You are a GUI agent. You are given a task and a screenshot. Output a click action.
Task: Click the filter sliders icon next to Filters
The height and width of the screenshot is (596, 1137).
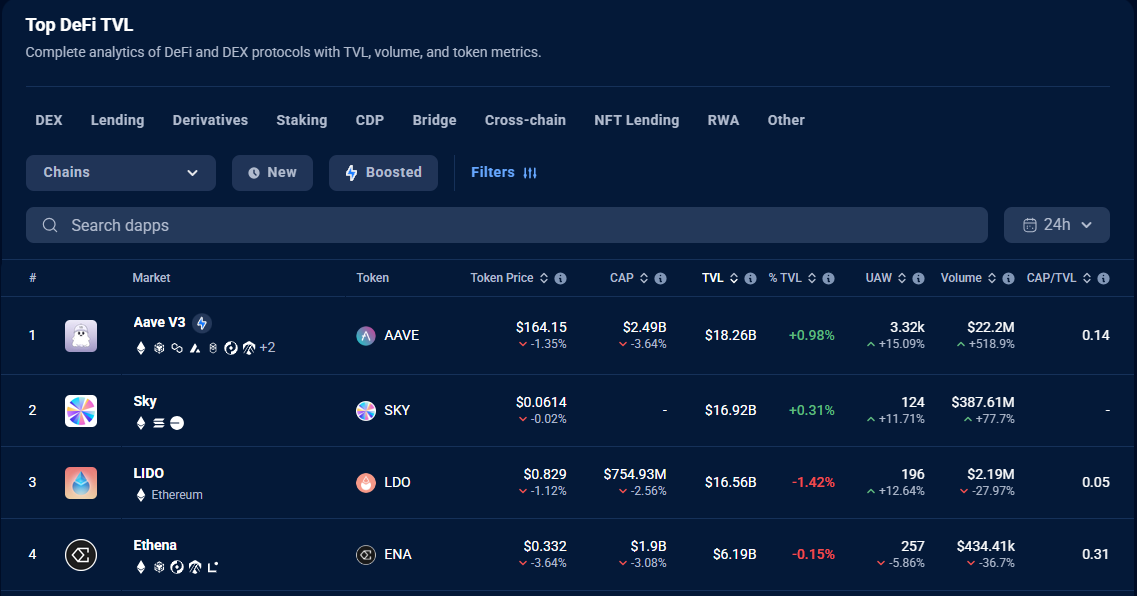coord(530,173)
